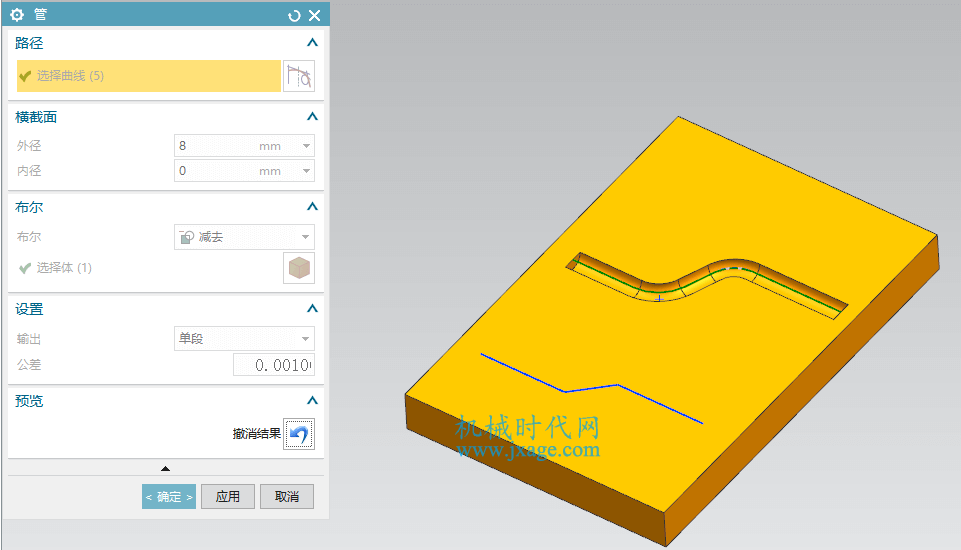
Task: Click the 确定 button
Action: coord(169,497)
